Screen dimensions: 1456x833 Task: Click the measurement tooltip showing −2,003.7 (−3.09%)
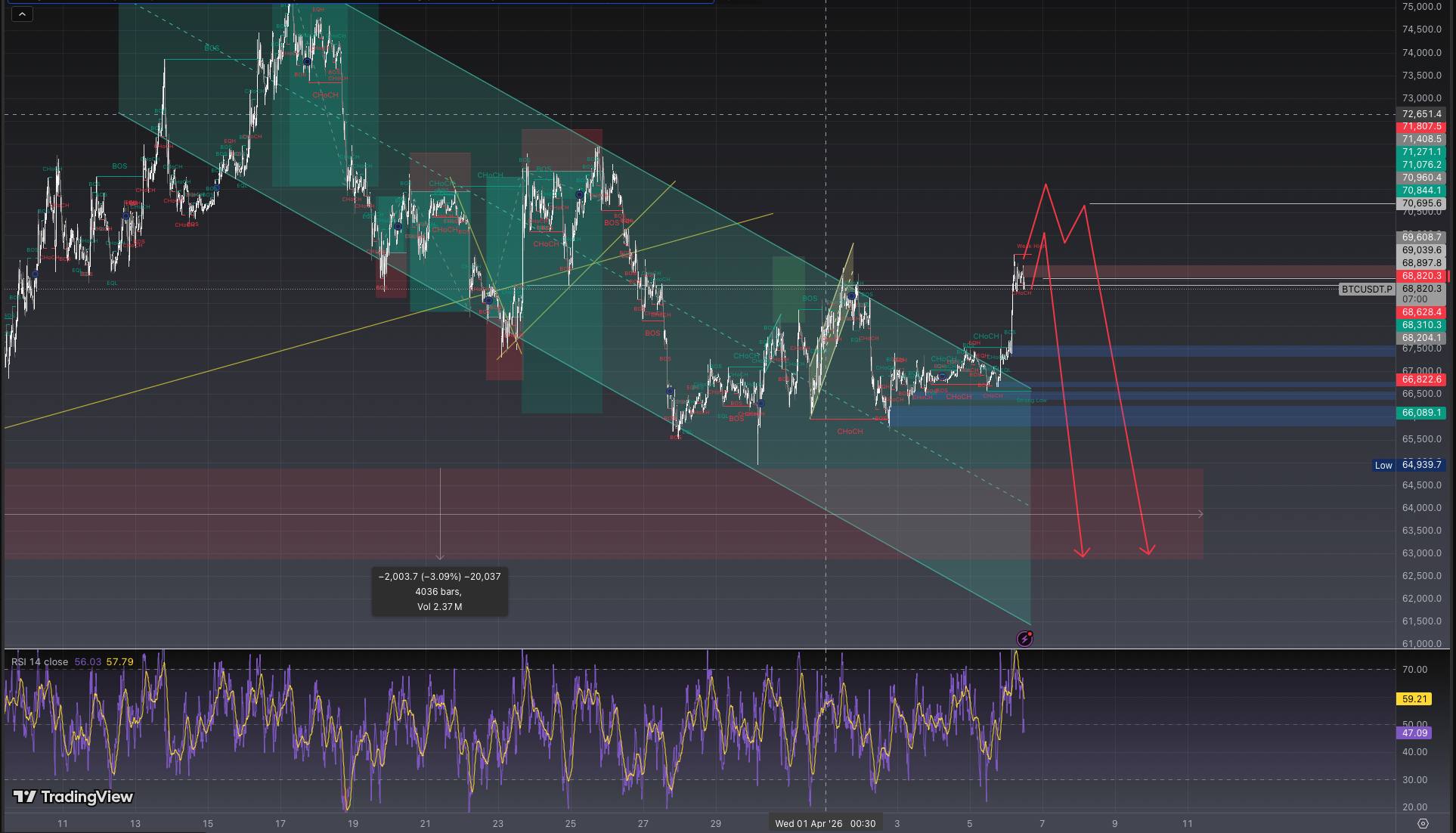click(x=440, y=592)
